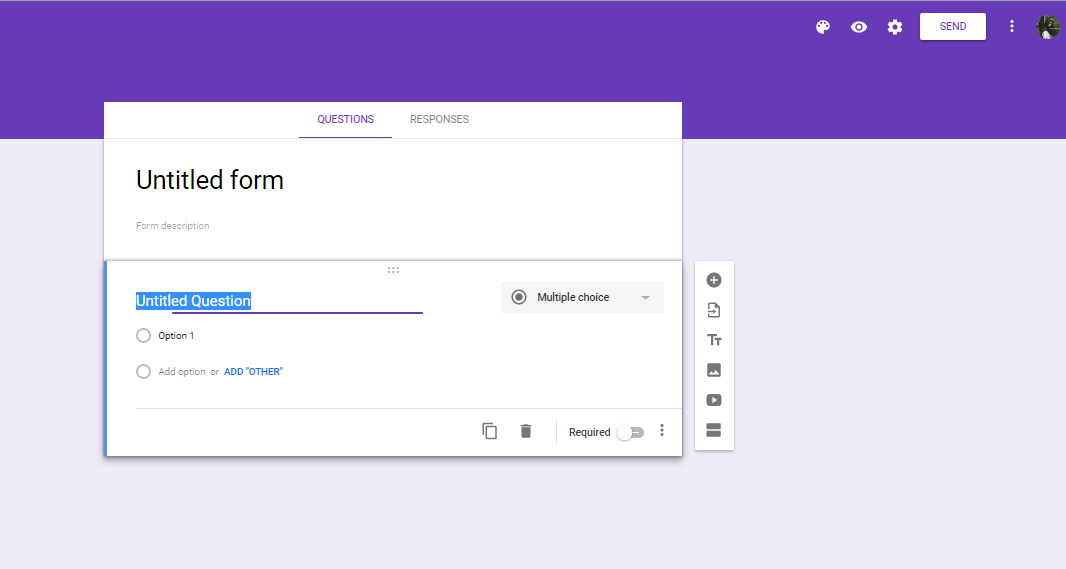The width and height of the screenshot is (1066, 569).
Task: Open the color palette theme customizer
Action: [x=823, y=27]
